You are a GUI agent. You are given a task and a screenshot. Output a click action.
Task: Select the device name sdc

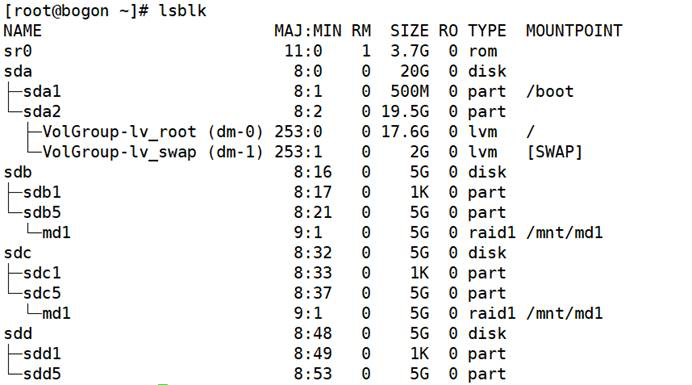(x=18, y=253)
